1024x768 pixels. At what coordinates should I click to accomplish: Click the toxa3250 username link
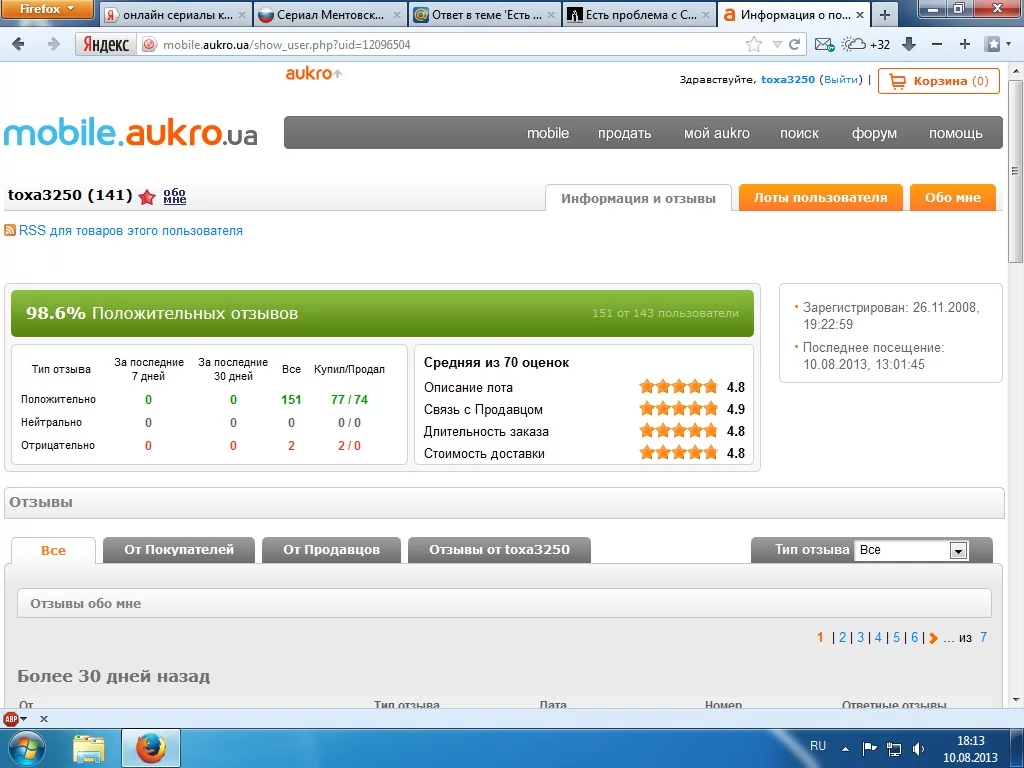point(788,80)
